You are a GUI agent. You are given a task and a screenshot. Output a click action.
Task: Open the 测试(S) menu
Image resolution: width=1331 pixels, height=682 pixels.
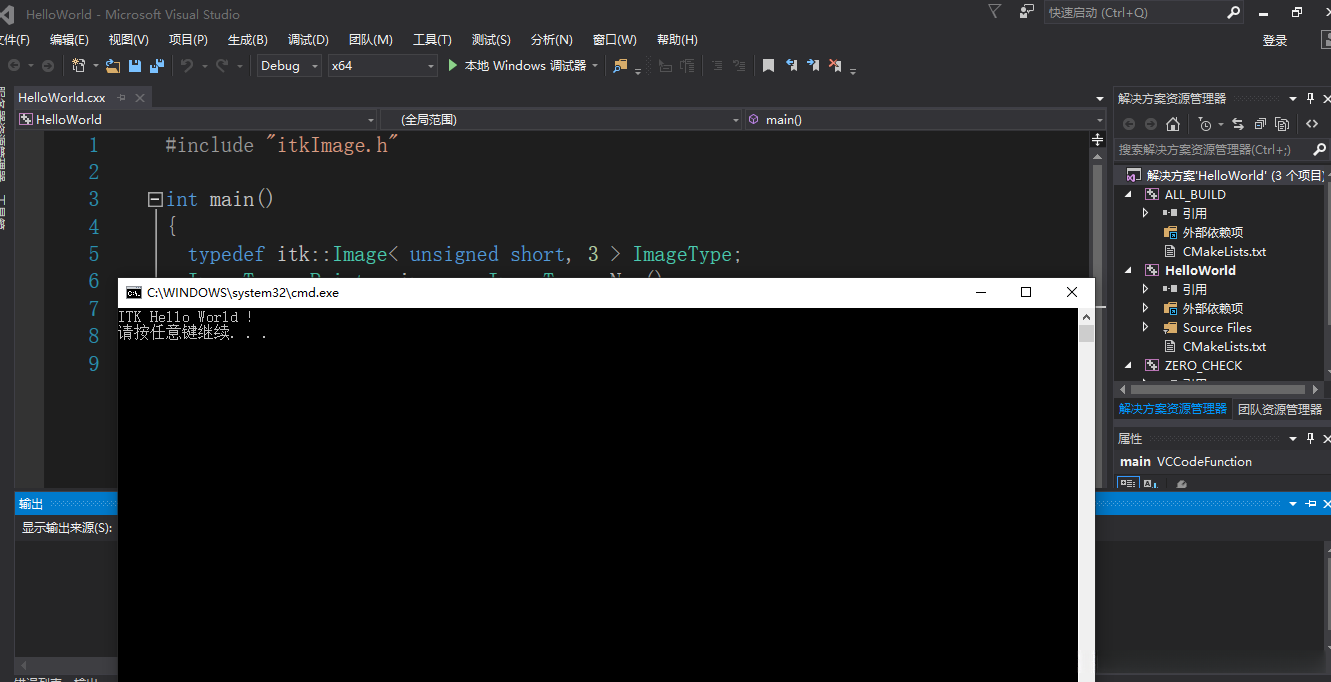tap(491, 40)
